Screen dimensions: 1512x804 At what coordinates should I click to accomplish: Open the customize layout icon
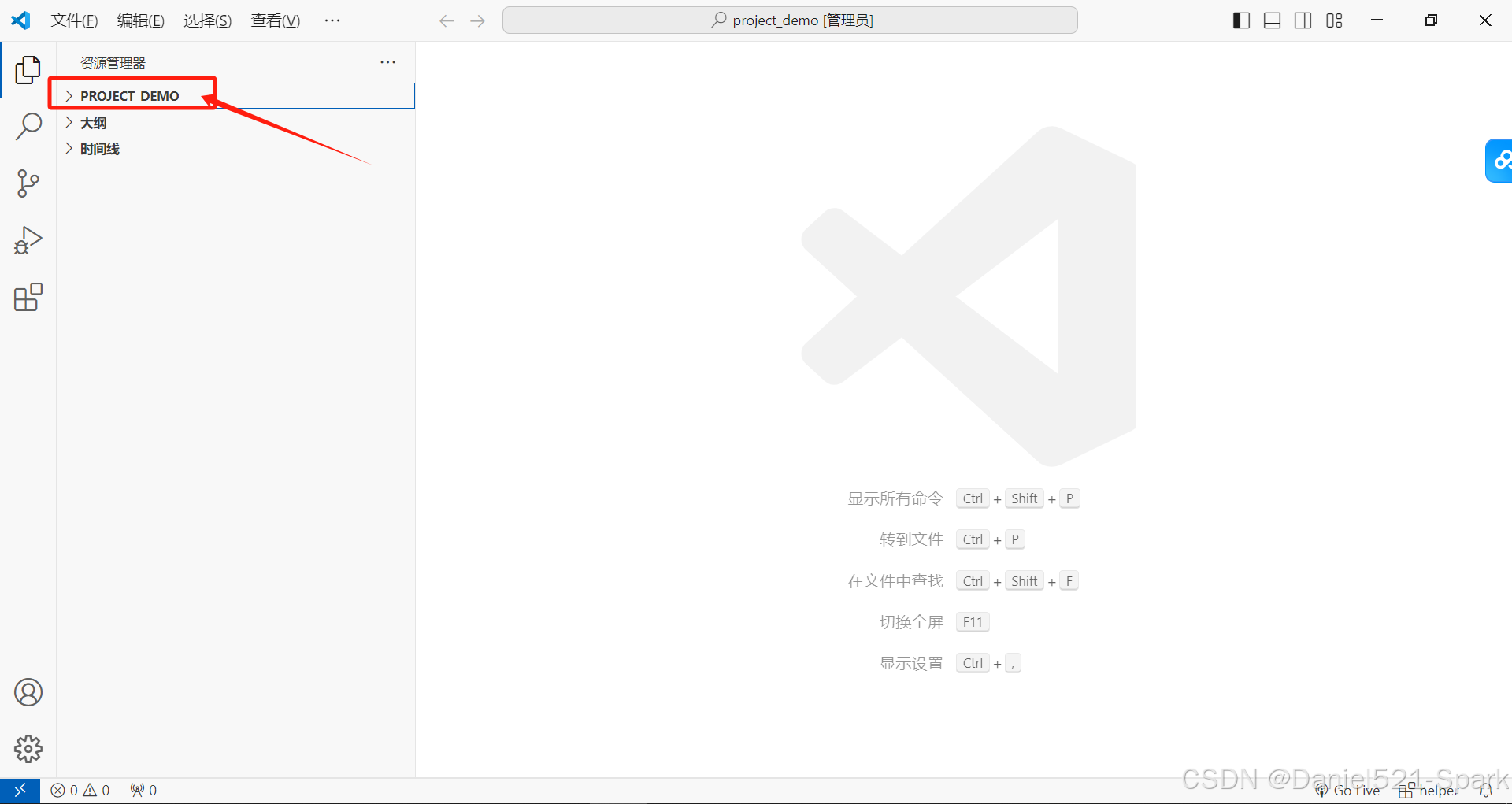[1334, 20]
